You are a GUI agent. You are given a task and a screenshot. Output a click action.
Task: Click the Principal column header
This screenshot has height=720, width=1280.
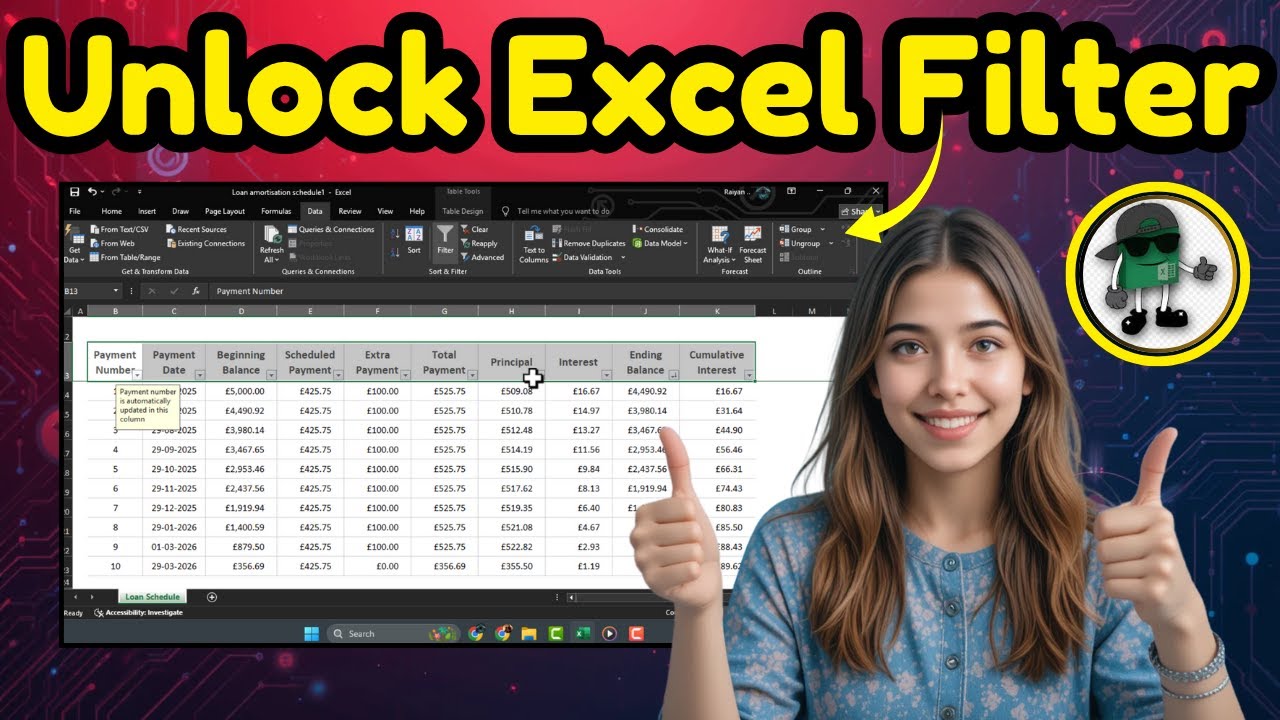click(x=511, y=362)
